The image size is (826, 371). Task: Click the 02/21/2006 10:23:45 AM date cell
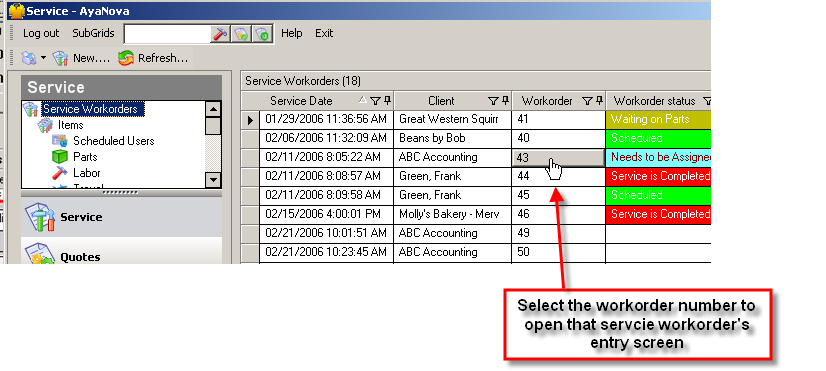point(326,252)
